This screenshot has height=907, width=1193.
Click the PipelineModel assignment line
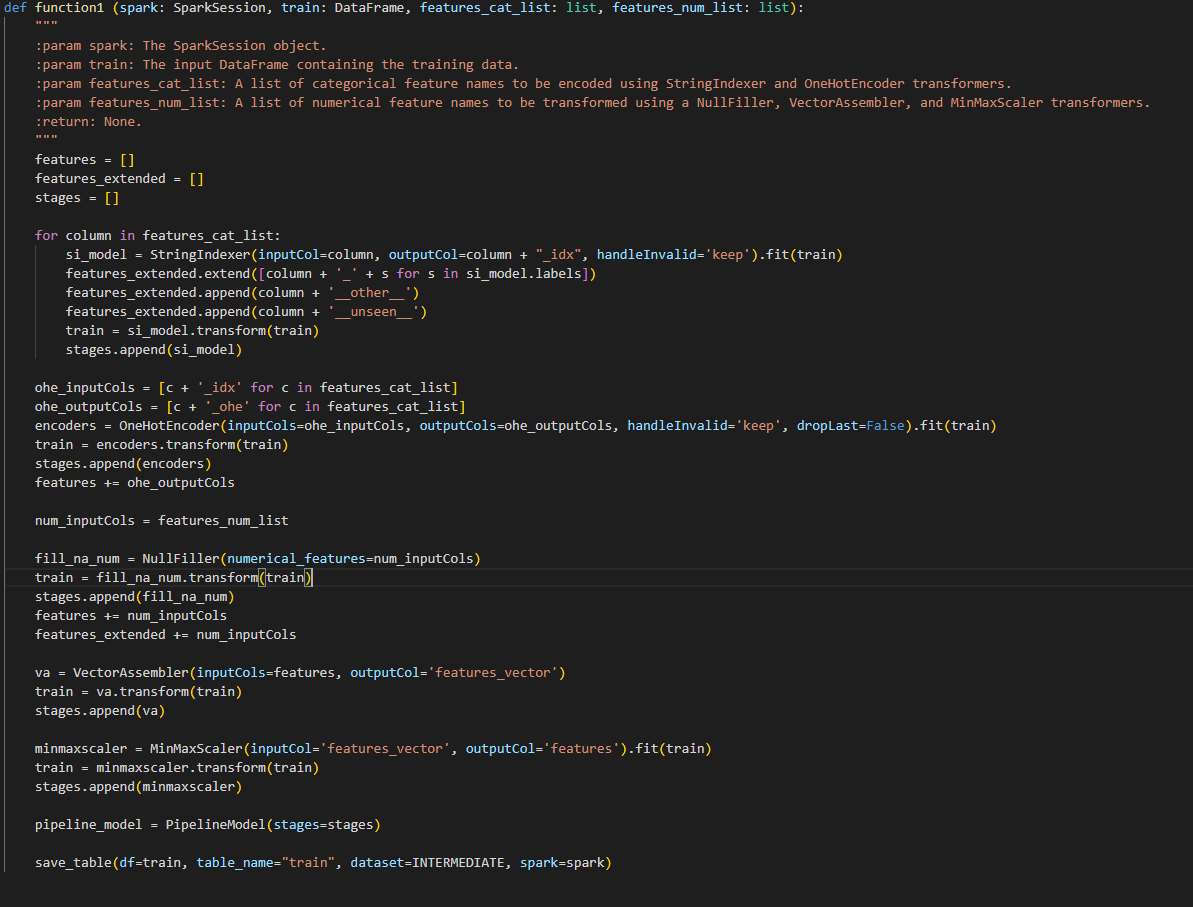click(207, 824)
